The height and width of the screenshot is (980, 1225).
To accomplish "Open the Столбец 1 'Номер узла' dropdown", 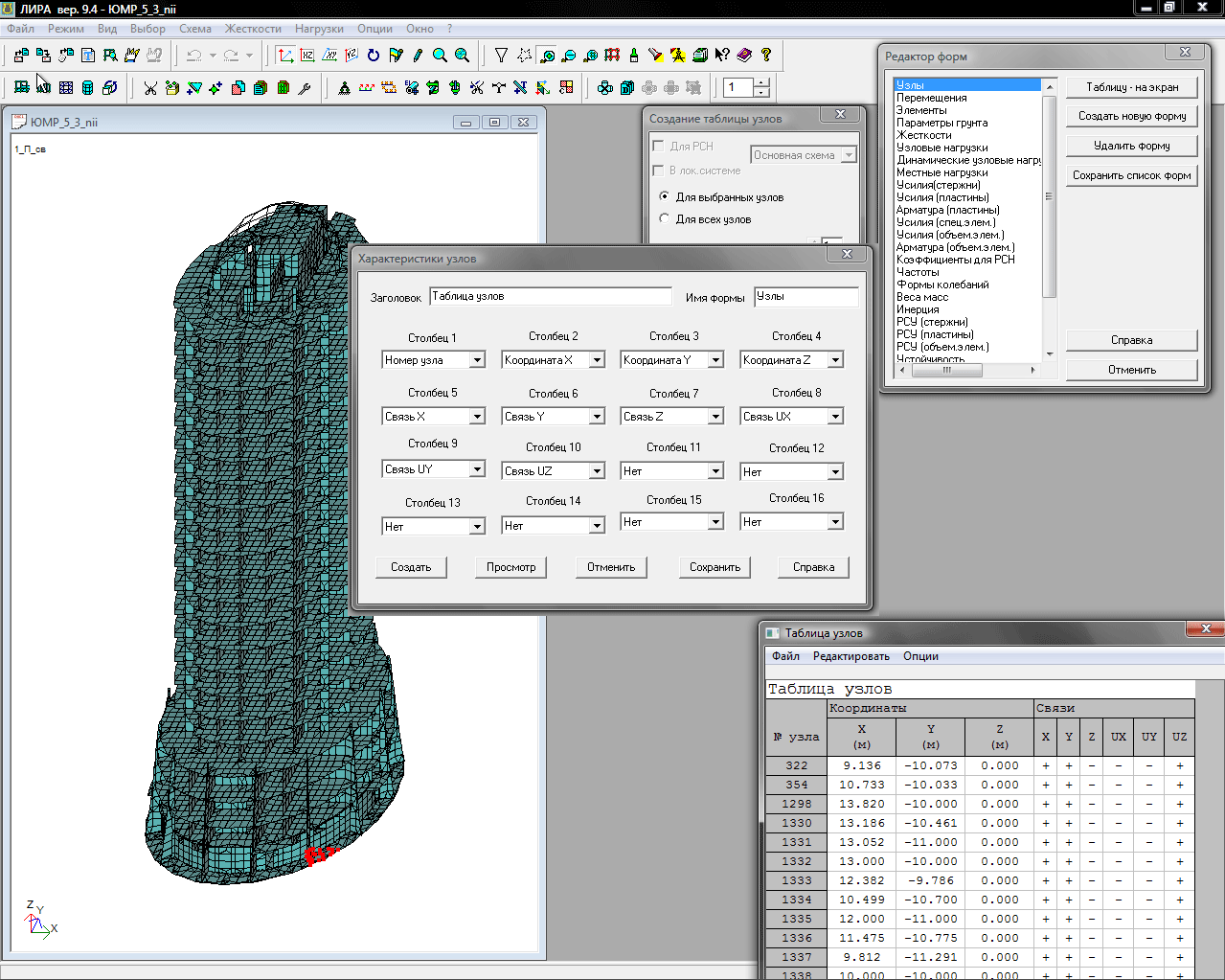I will [x=476, y=360].
